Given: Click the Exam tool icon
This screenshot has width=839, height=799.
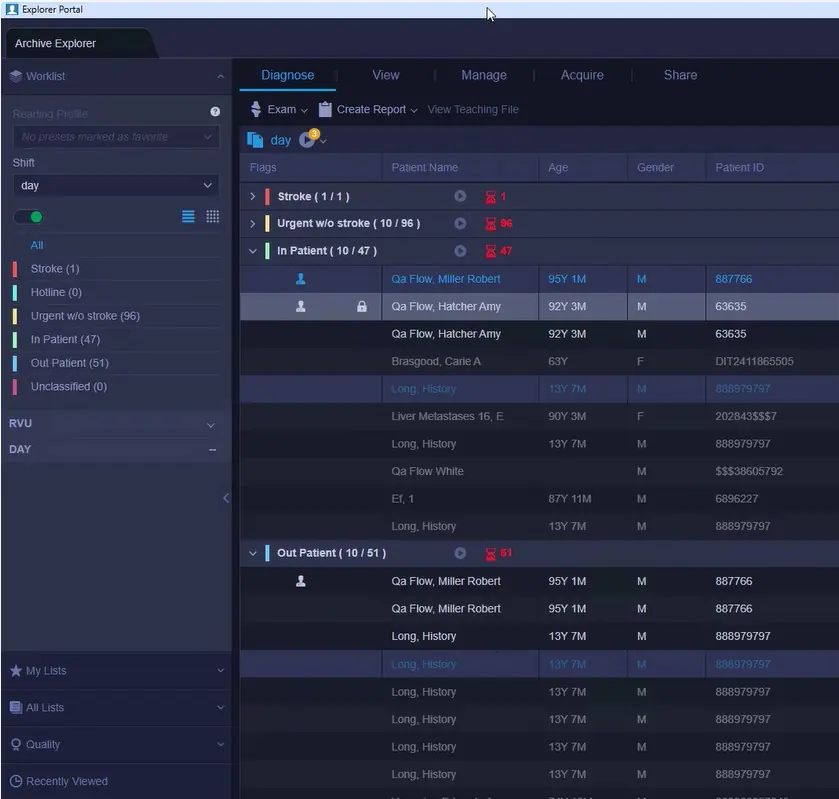Looking at the screenshot, I should point(256,109).
